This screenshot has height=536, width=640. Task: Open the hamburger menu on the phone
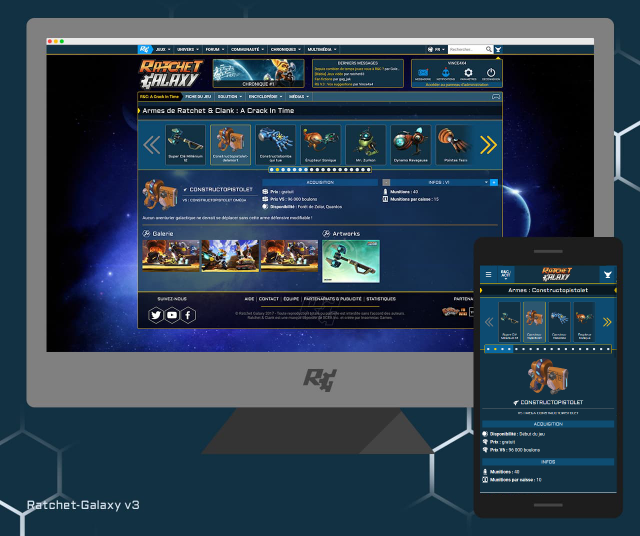pyautogui.click(x=488, y=274)
